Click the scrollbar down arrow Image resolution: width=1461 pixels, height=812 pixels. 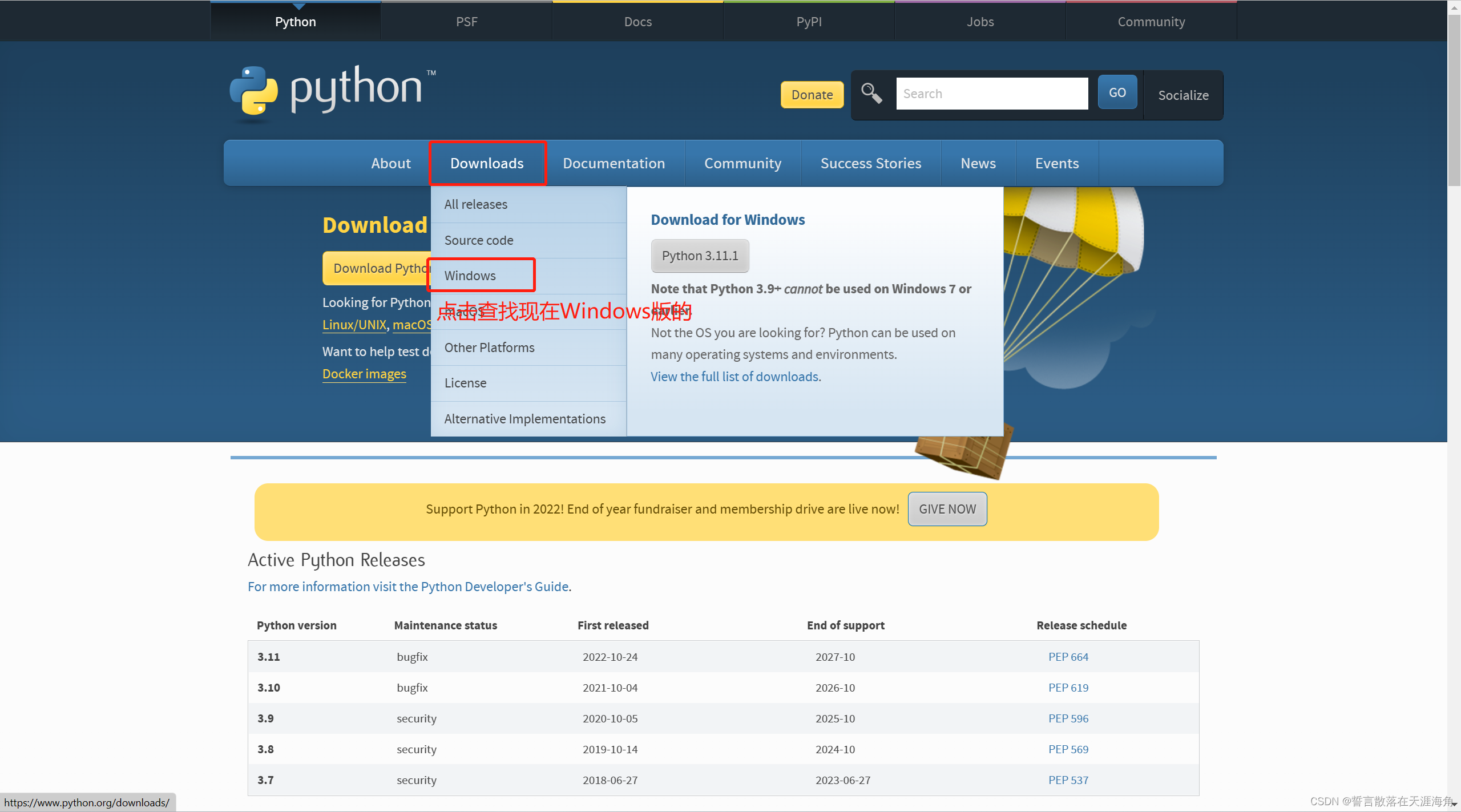1454,805
